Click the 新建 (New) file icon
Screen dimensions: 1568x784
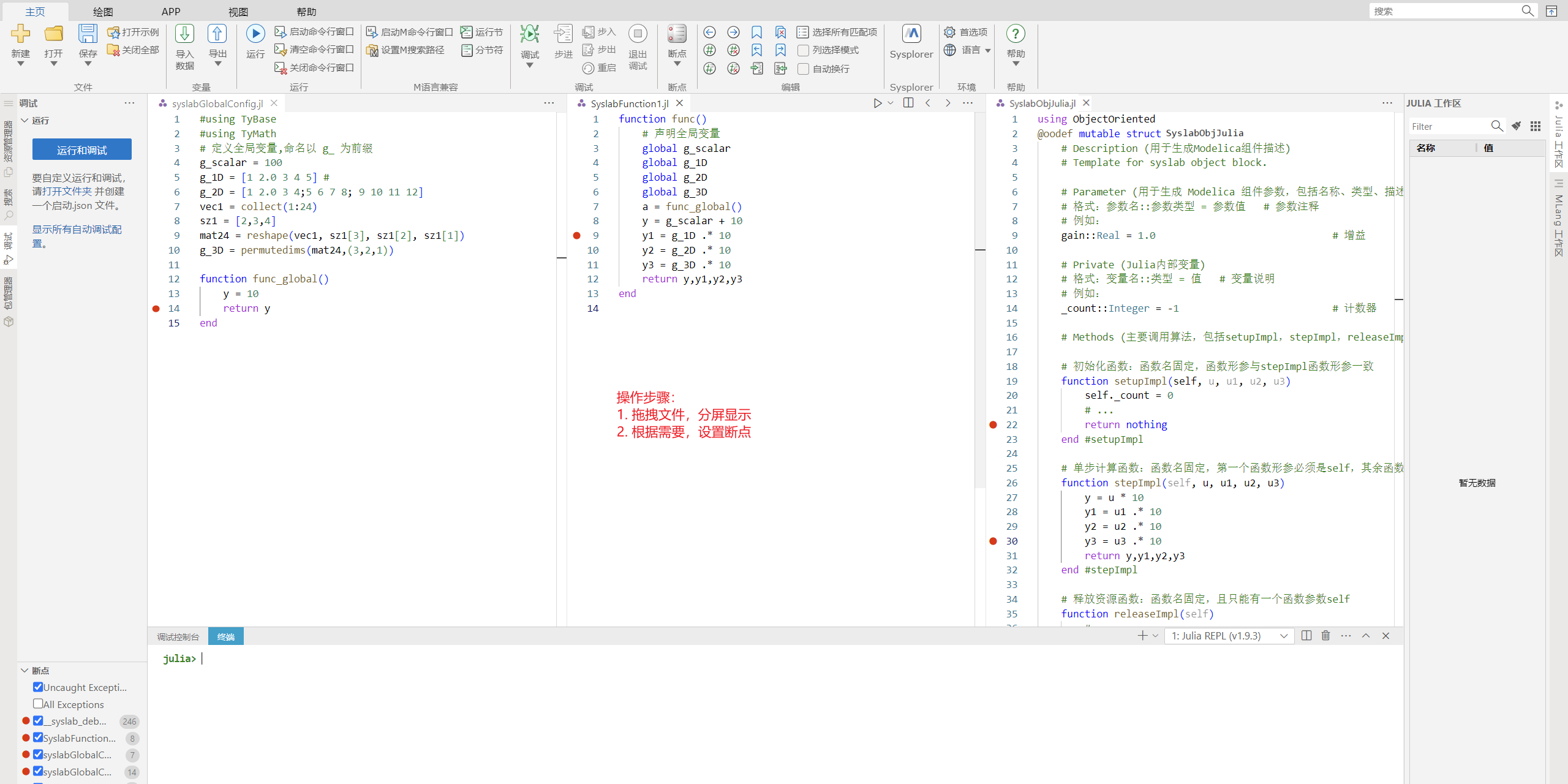21,34
